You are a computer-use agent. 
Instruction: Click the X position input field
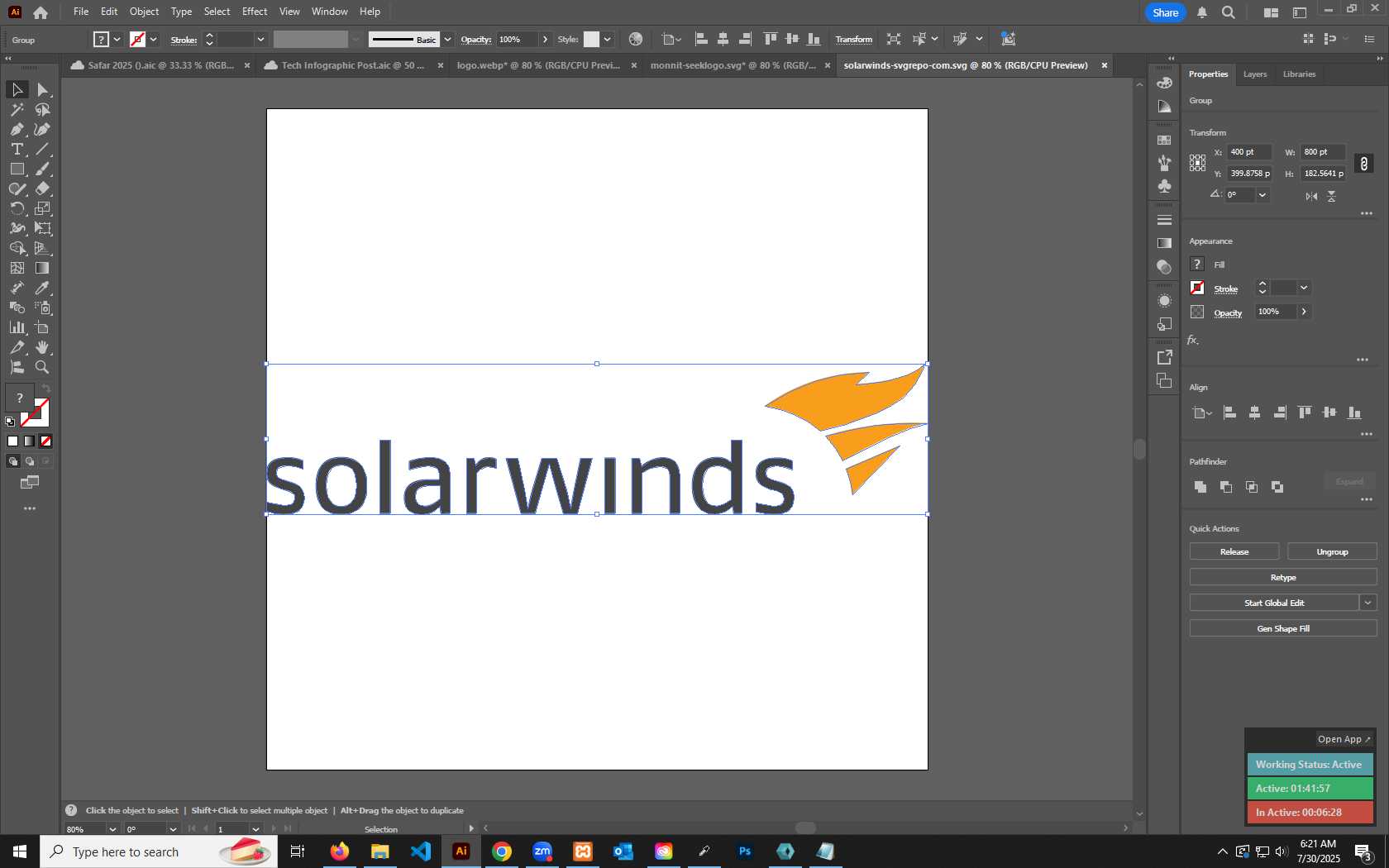[1249, 152]
